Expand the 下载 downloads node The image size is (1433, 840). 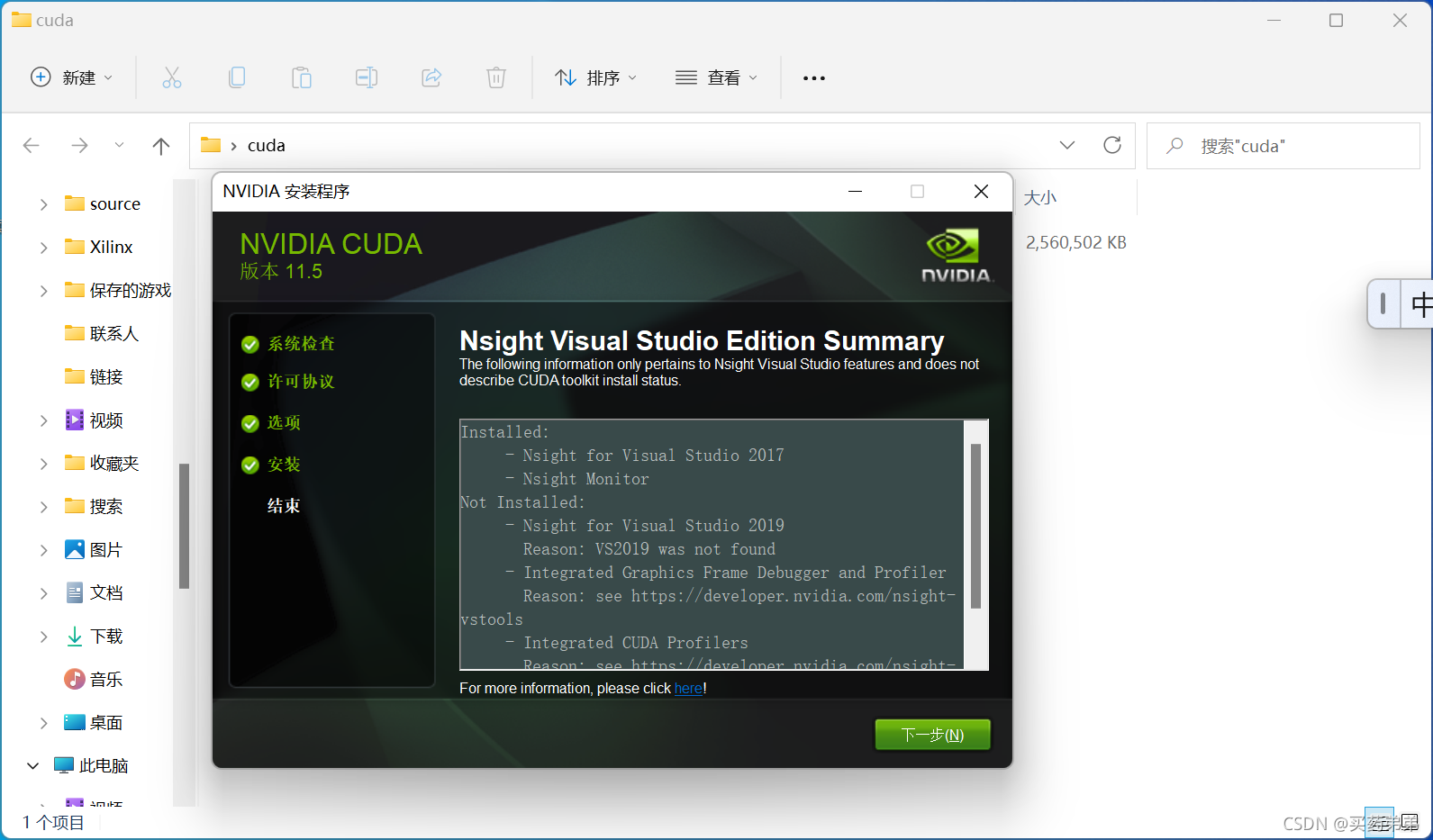[x=43, y=637]
